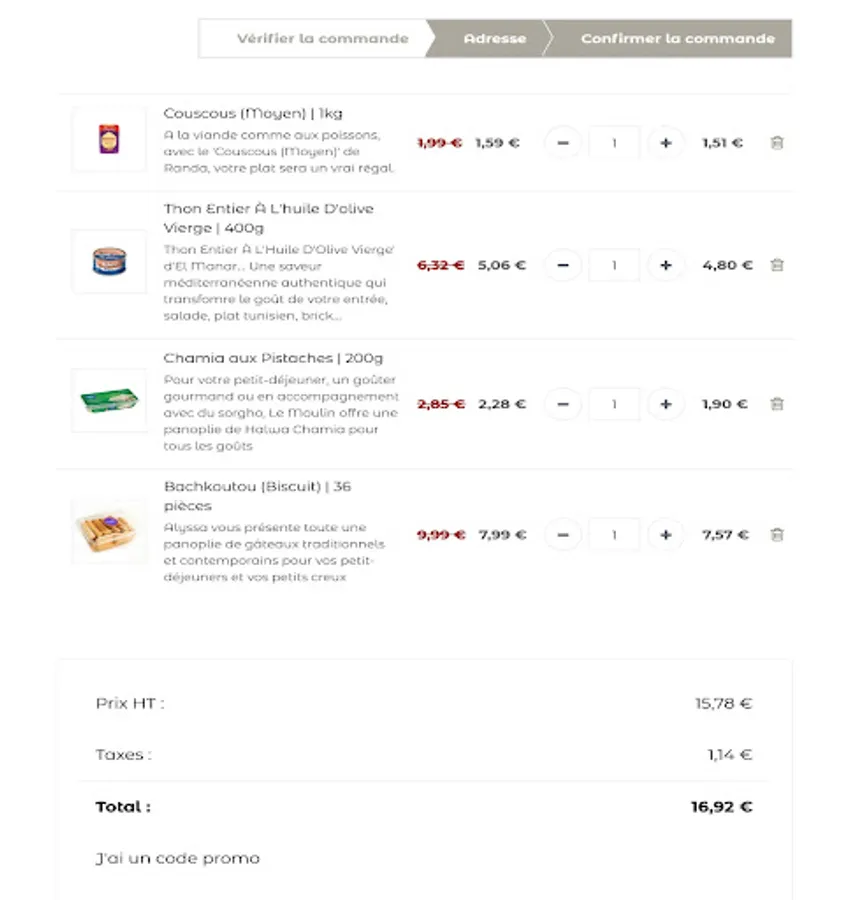851x900 pixels.
Task: Increase Thon Entier quantity with plus button
Action: point(666,265)
